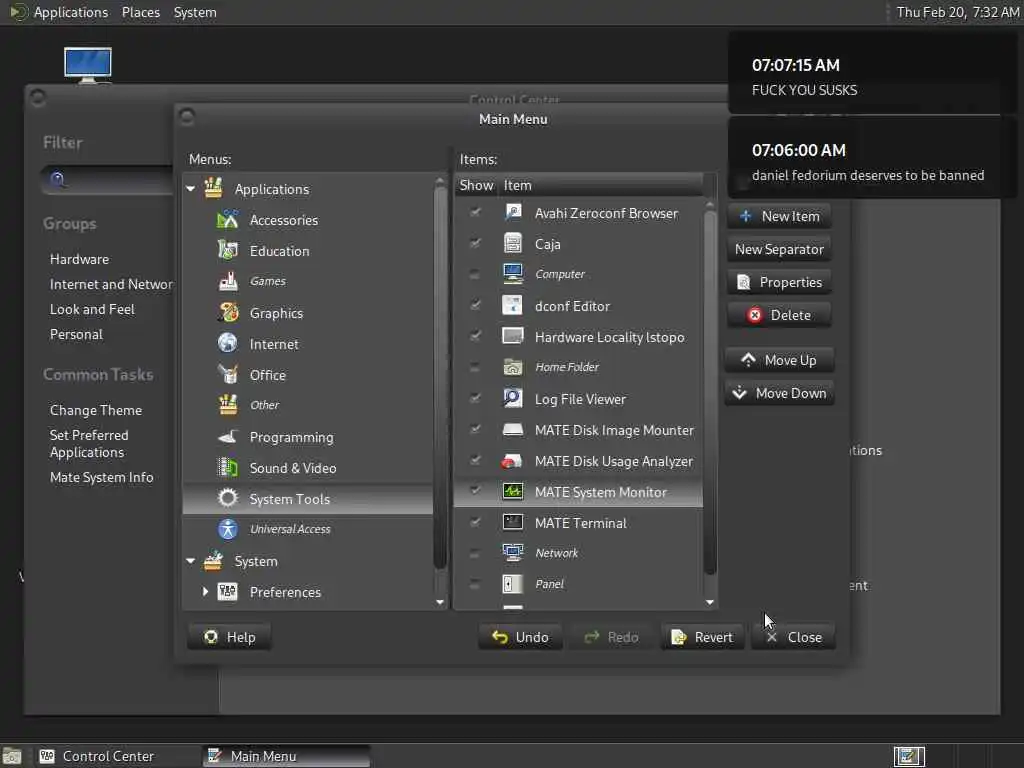
Task: Click the Universal Access icon
Action: 227,529
